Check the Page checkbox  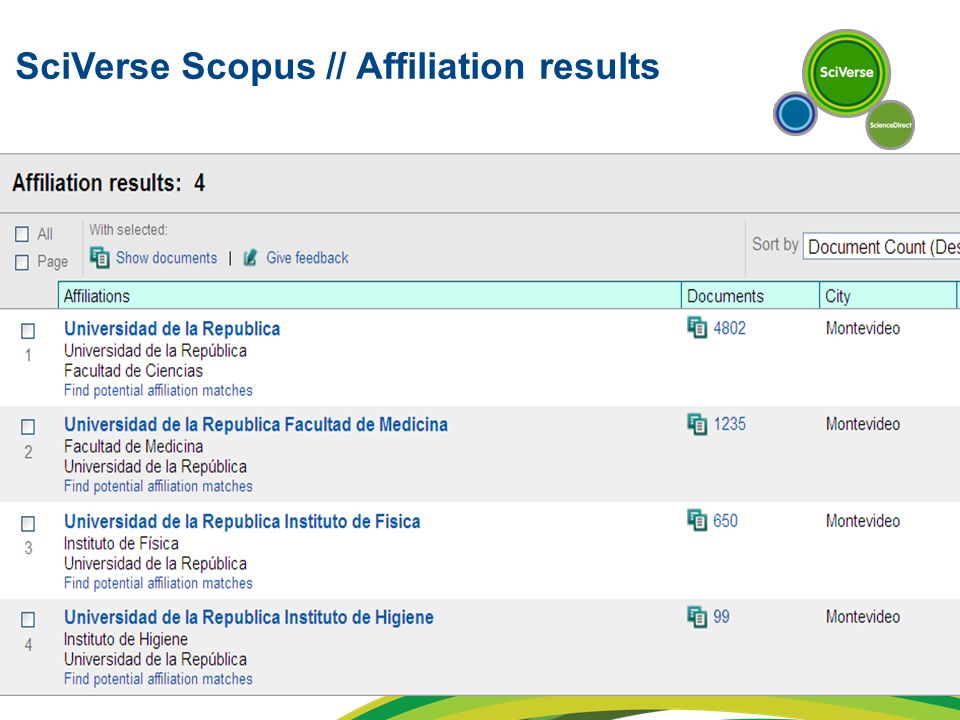point(22,262)
